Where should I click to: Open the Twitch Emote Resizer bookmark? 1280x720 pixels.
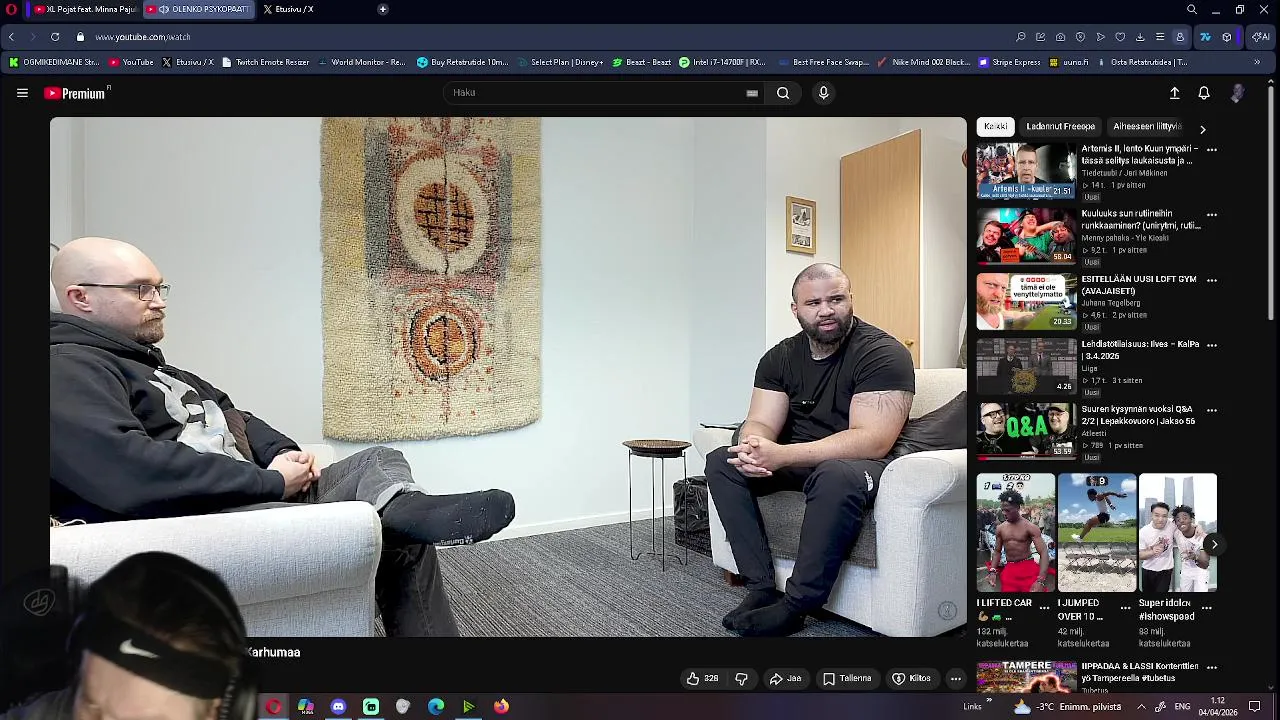coord(265,62)
